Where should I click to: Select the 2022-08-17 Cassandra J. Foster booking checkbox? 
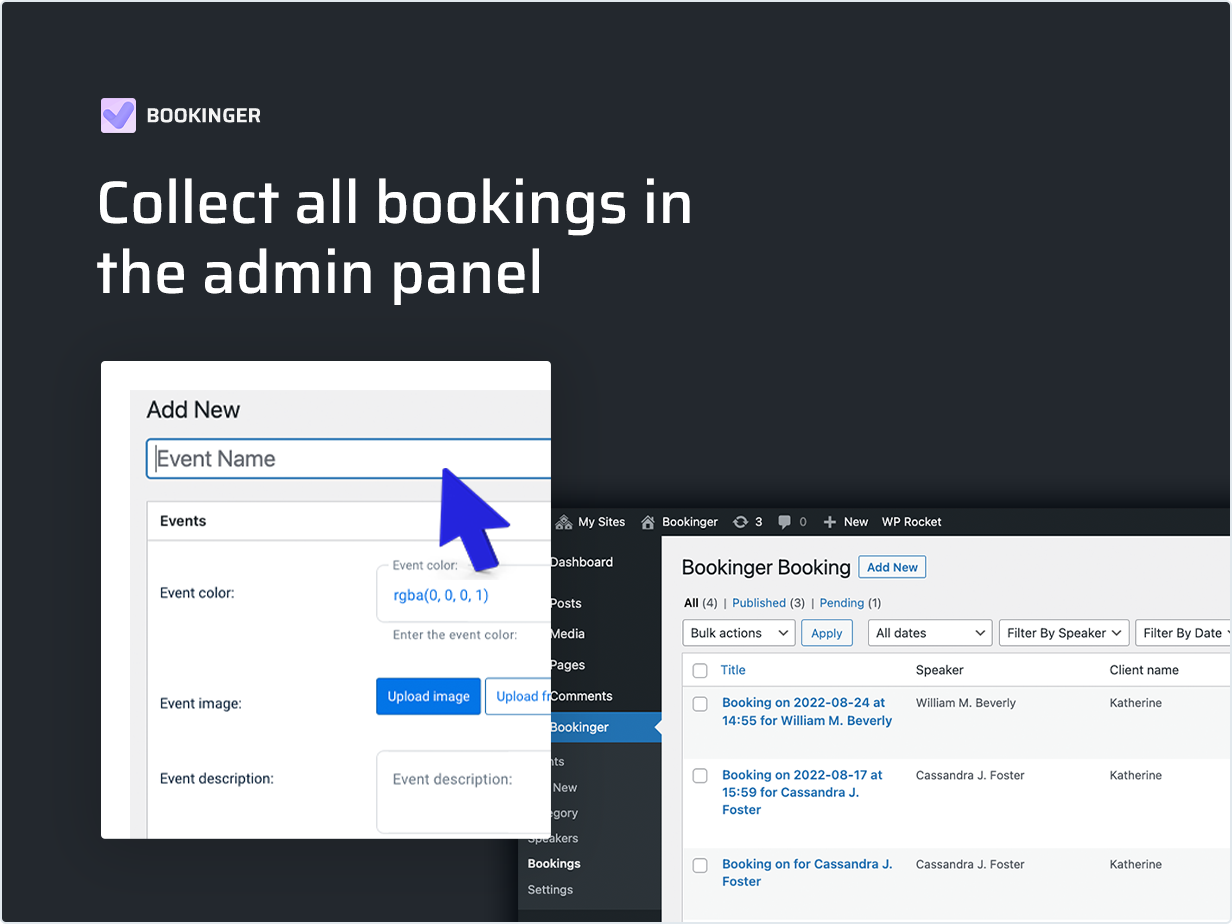pos(700,776)
